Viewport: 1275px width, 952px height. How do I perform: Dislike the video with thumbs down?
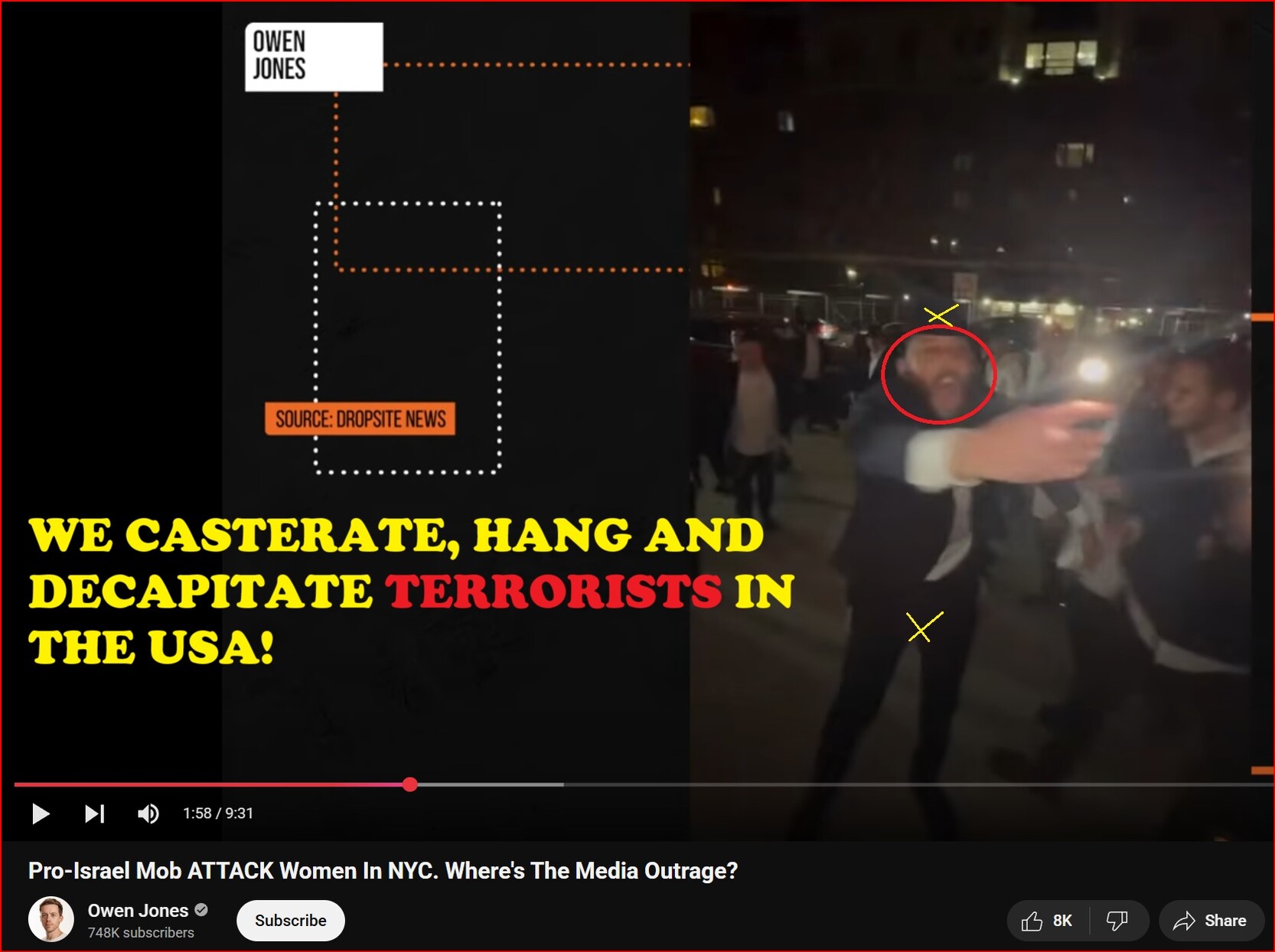1117,921
